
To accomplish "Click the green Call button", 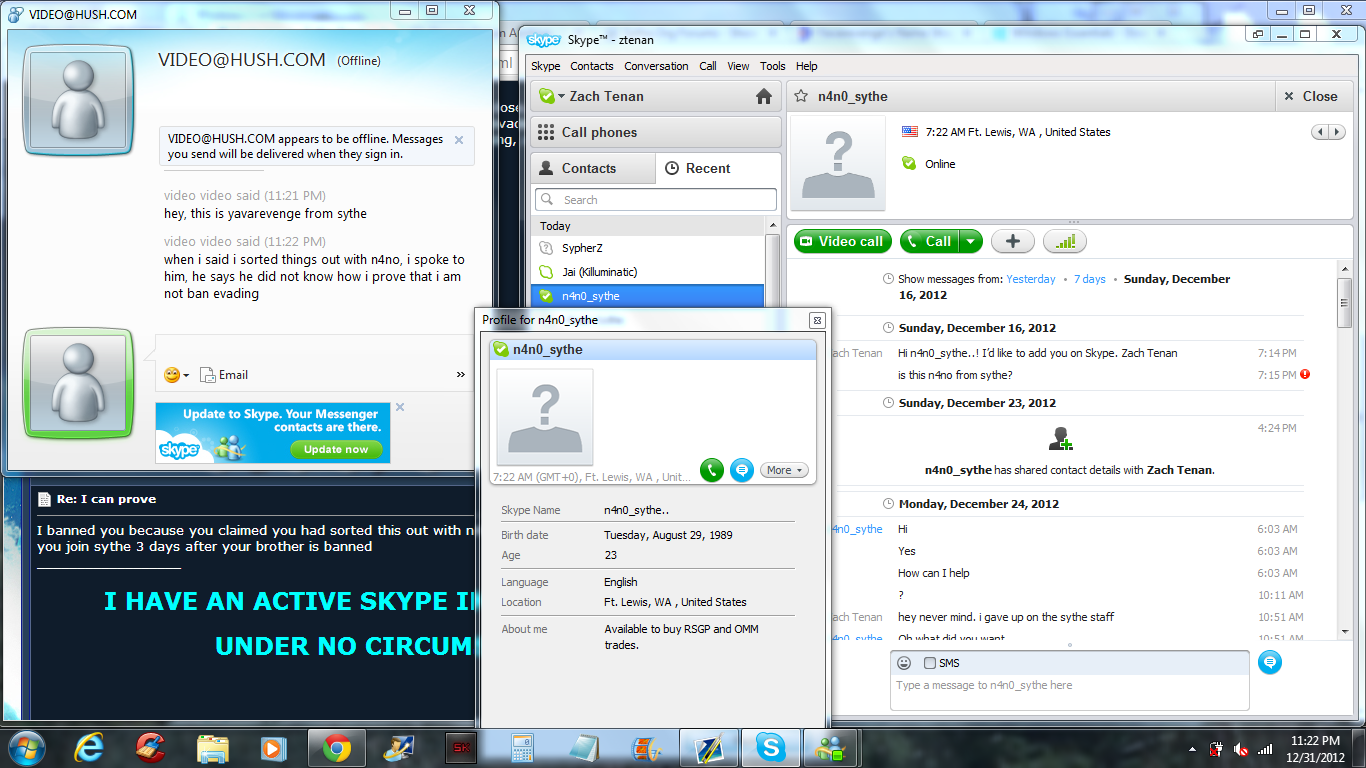I will click(930, 241).
